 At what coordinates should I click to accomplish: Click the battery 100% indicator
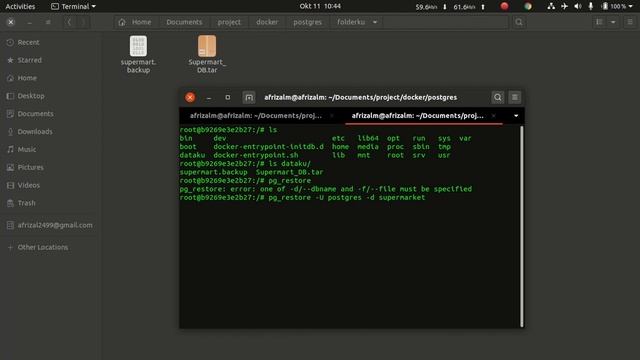614,6
